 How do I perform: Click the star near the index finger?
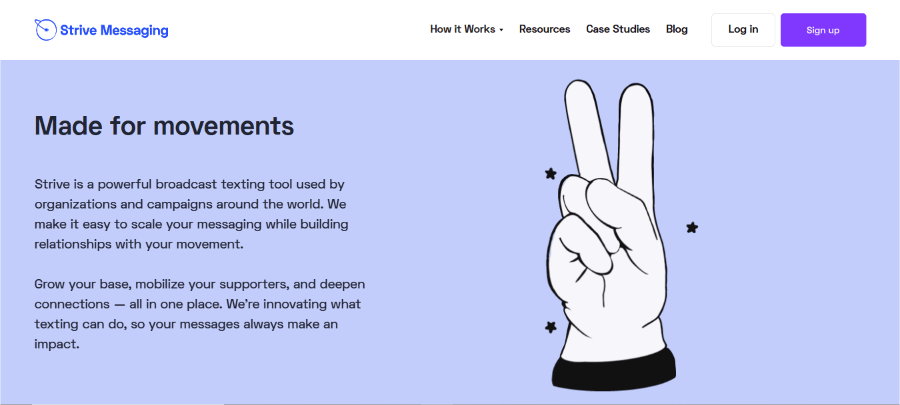[550, 173]
